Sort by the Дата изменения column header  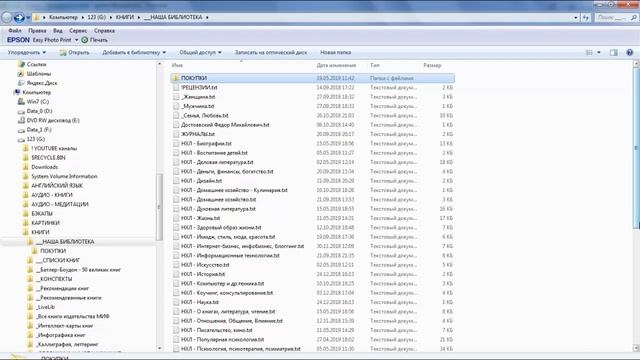click(x=336, y=65)
